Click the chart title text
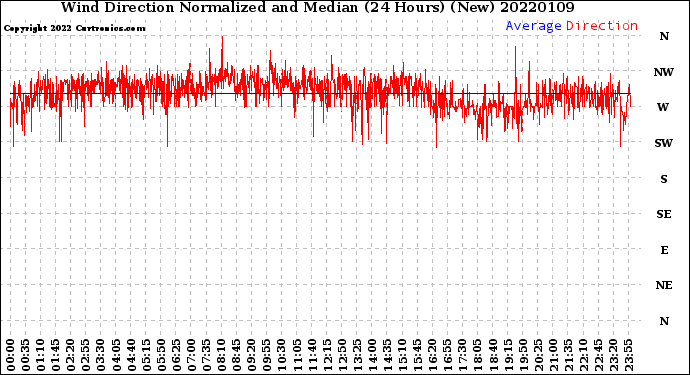Screen dimensions: 690x375 coord(317,7)
